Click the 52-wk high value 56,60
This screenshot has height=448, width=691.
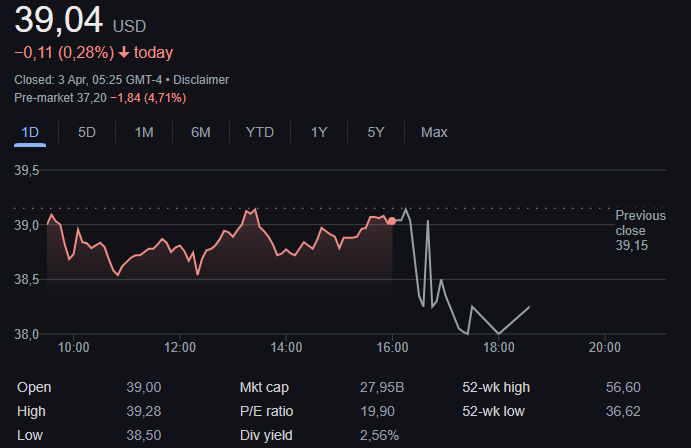tap(623, 387)
